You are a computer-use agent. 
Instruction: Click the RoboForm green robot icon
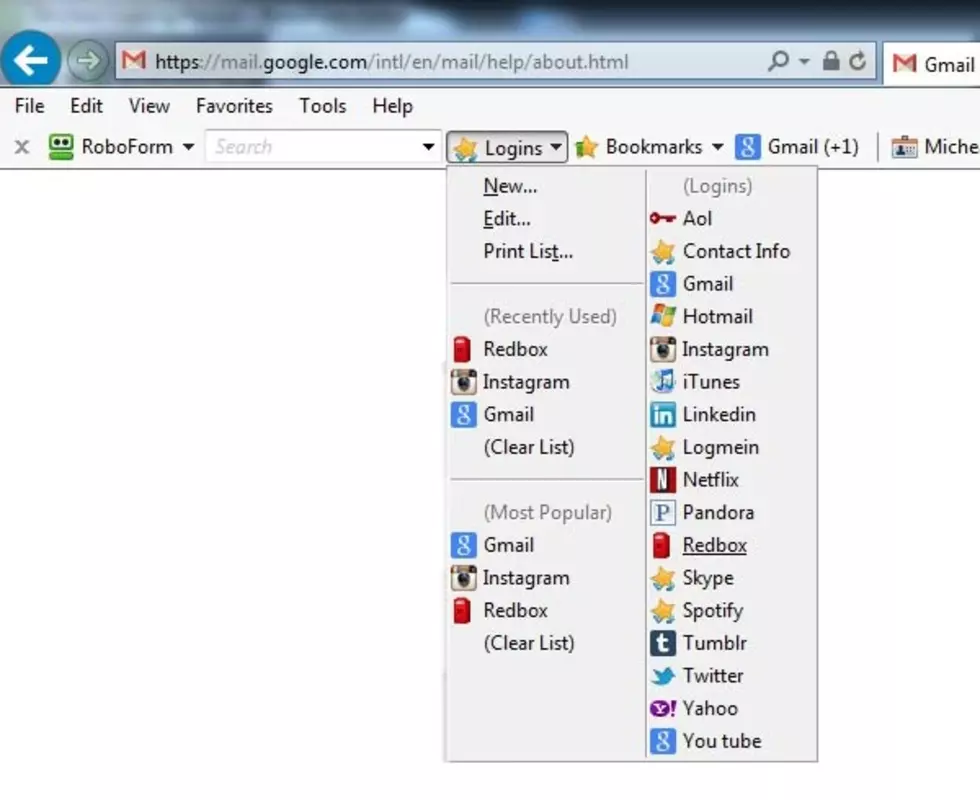click(61, 147)
